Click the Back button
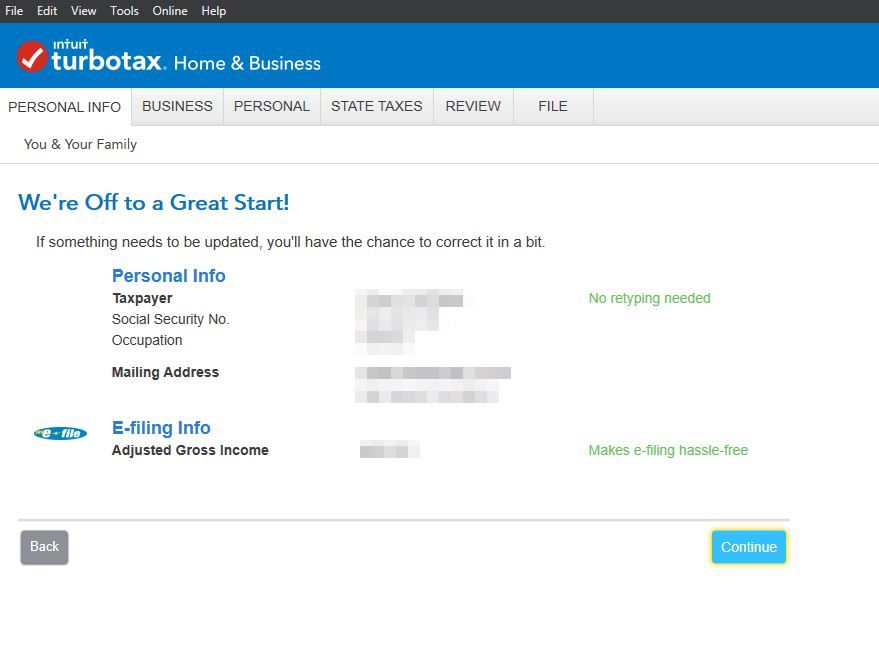The width and height of the screenshot is (879, 662). click(x=44, y=547)
